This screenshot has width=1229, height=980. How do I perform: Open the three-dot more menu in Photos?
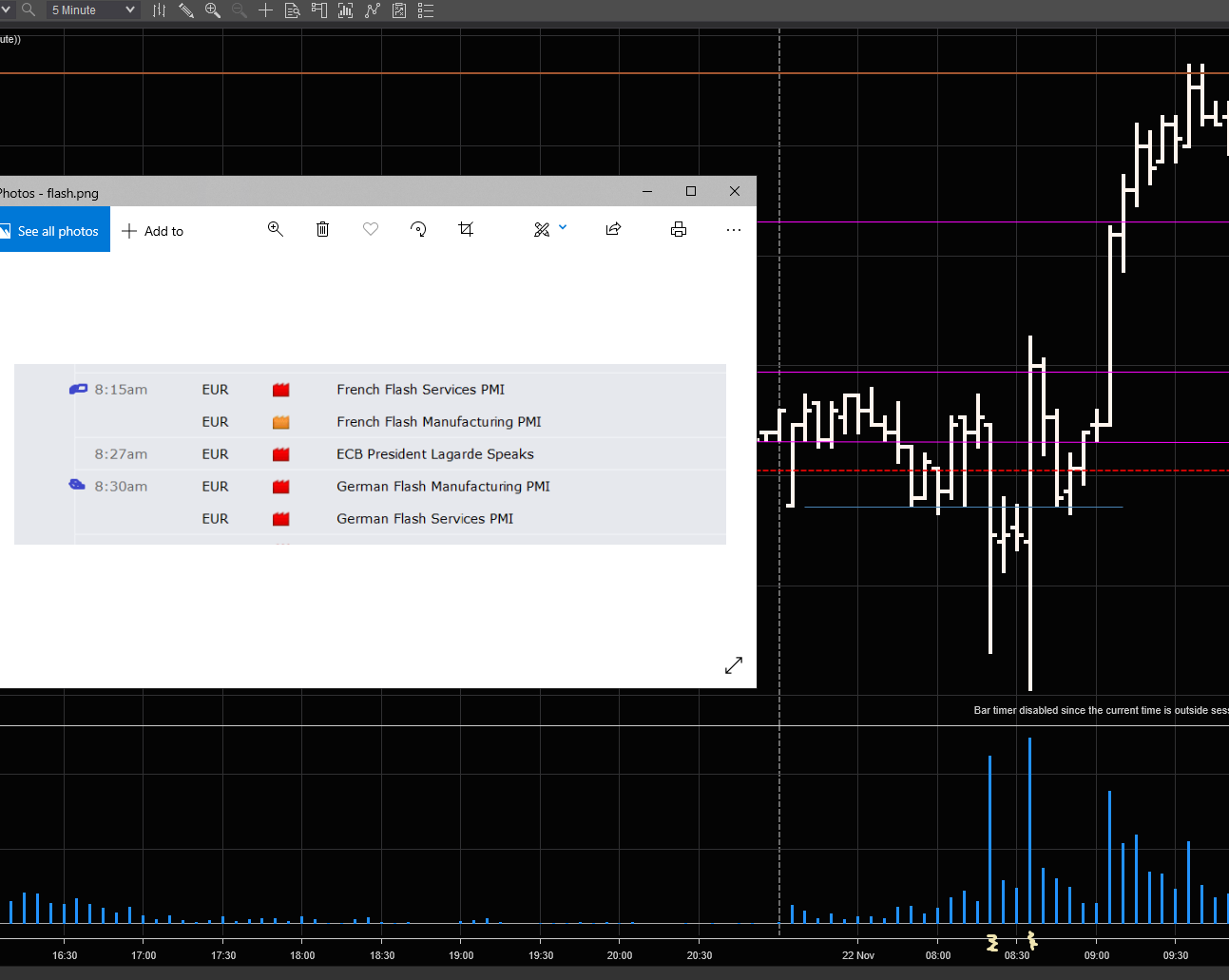[734, 230]
